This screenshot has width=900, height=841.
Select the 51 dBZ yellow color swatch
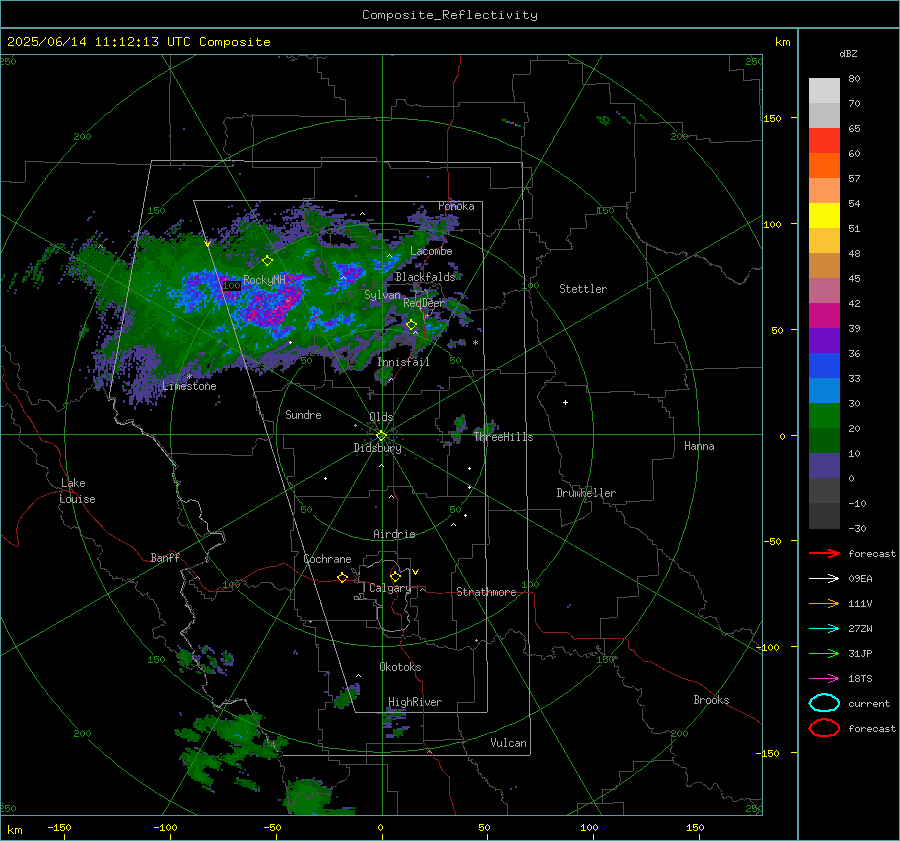[824, 216]
